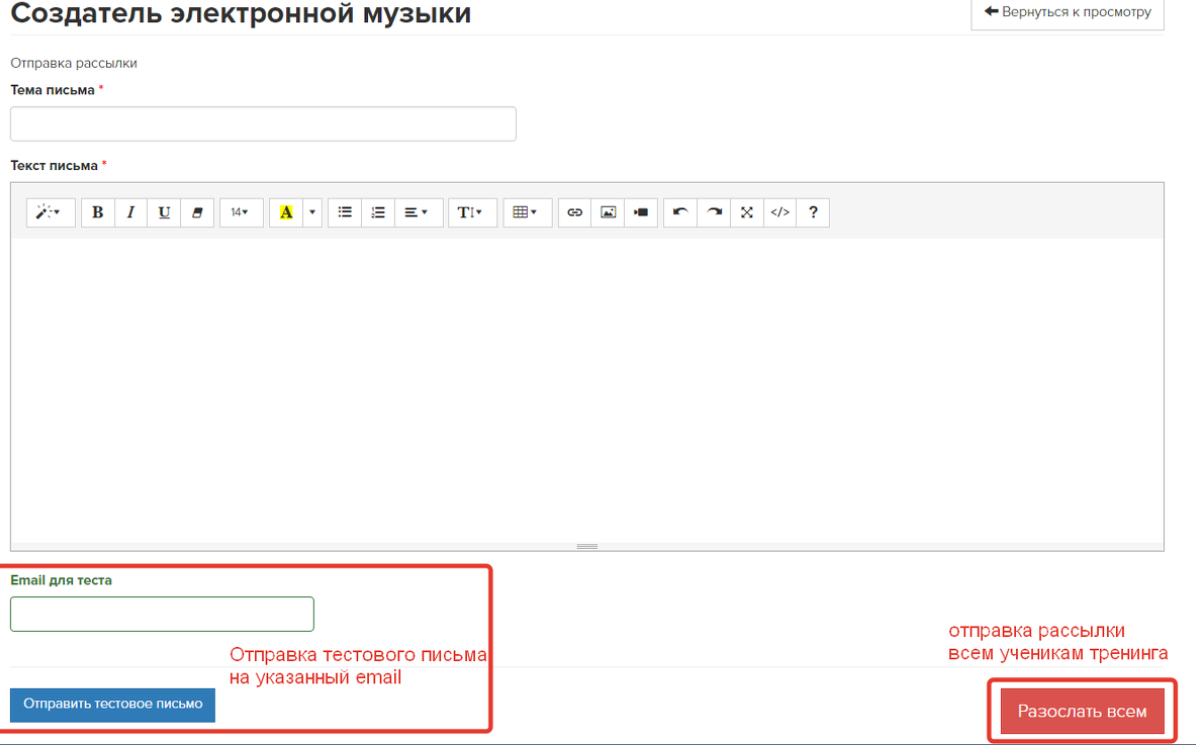Click the Тема письма input field
Viewport: 1196px width, 745px height.
(263, 124)
